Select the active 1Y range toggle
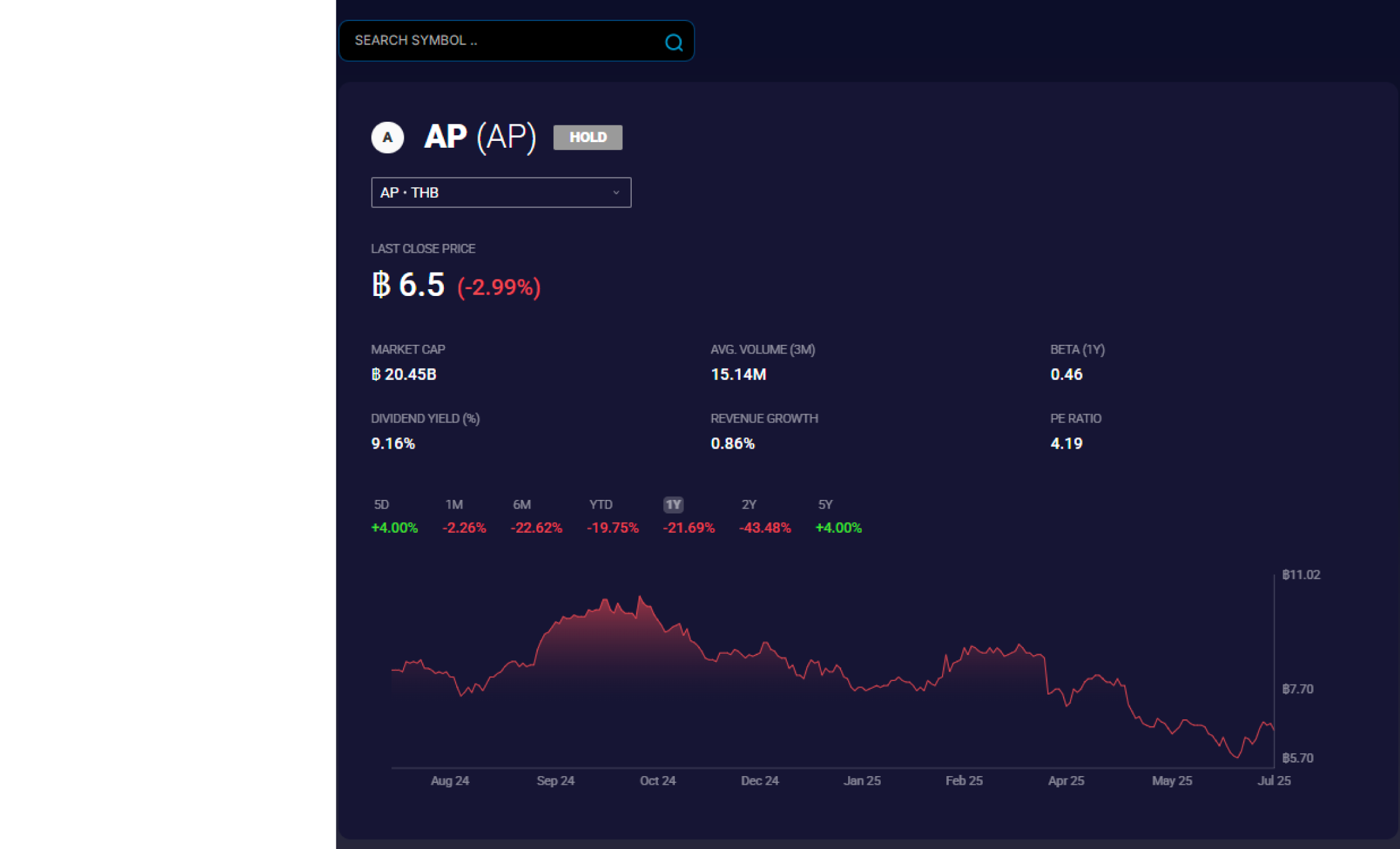This screenshot has height=849, width=1400. pos(673,505)
